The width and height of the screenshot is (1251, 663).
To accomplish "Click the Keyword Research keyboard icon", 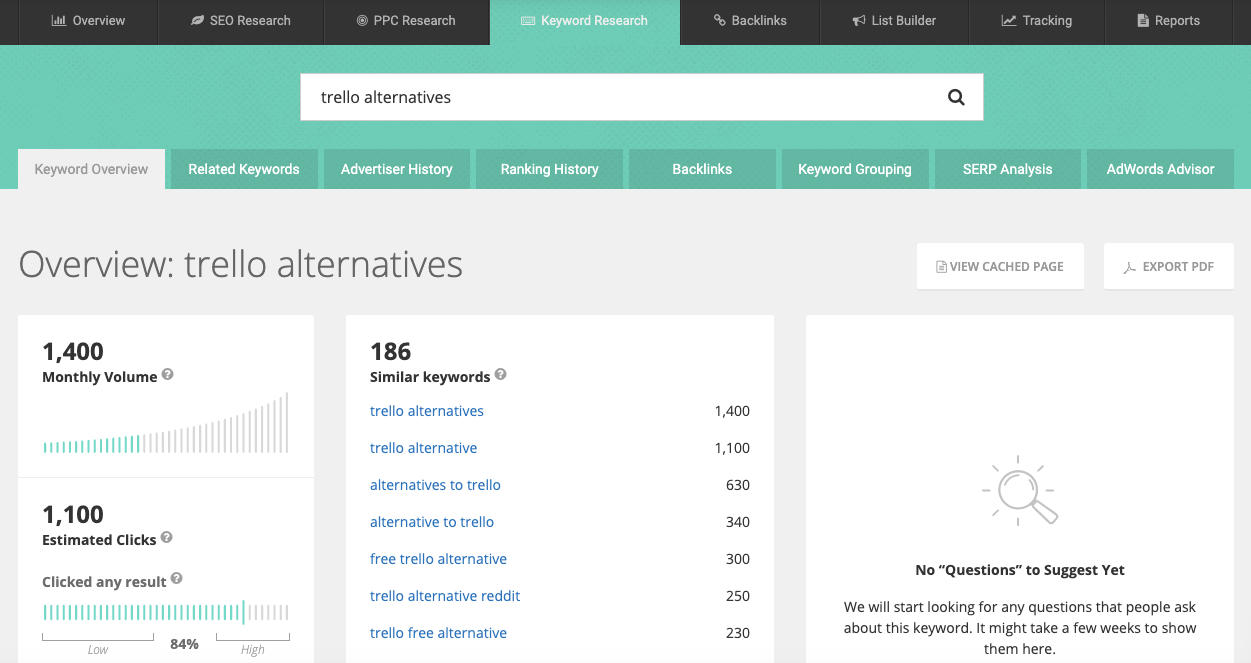I will (x=528, y=20).
